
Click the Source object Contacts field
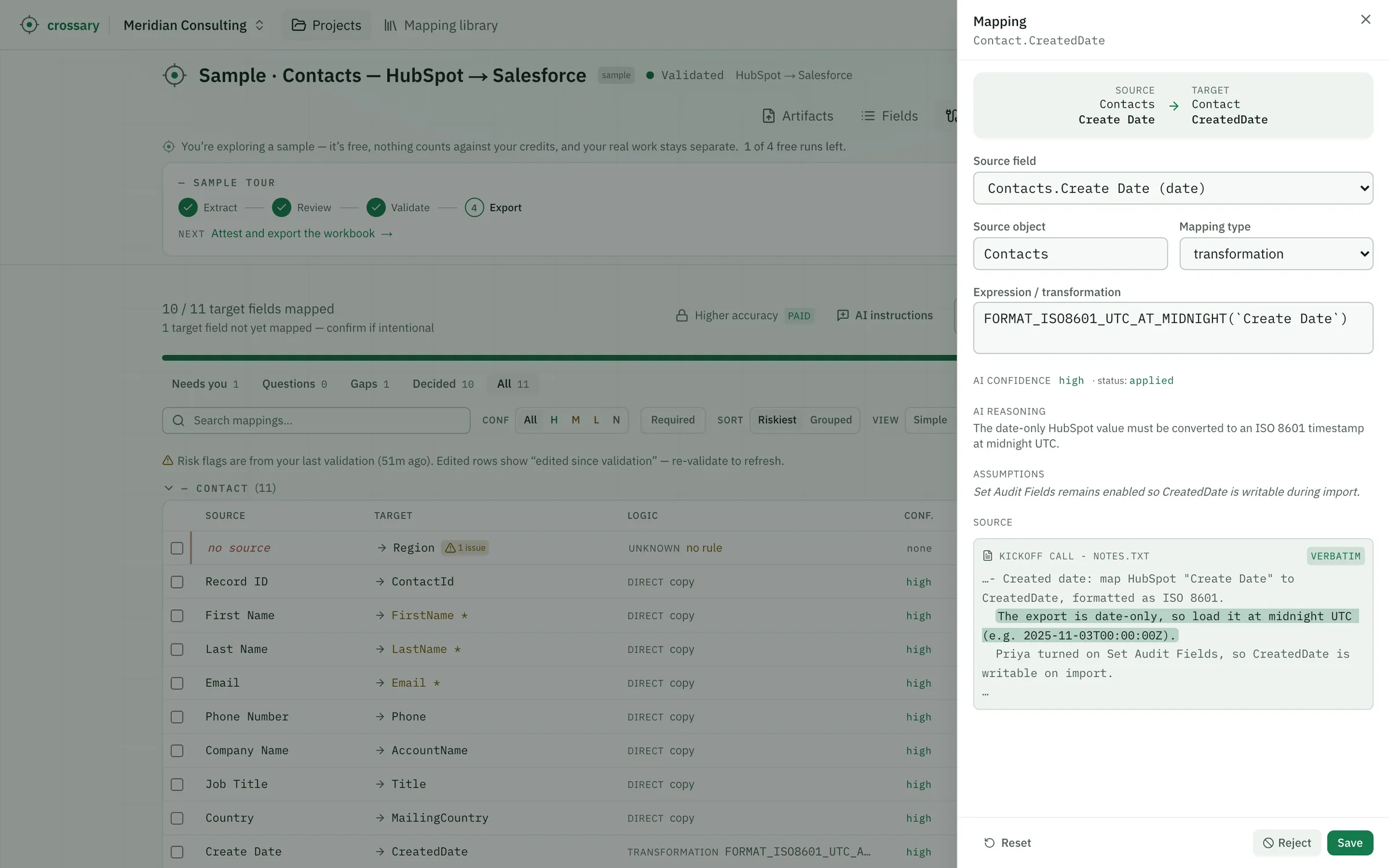click(x=1070, y=253)
